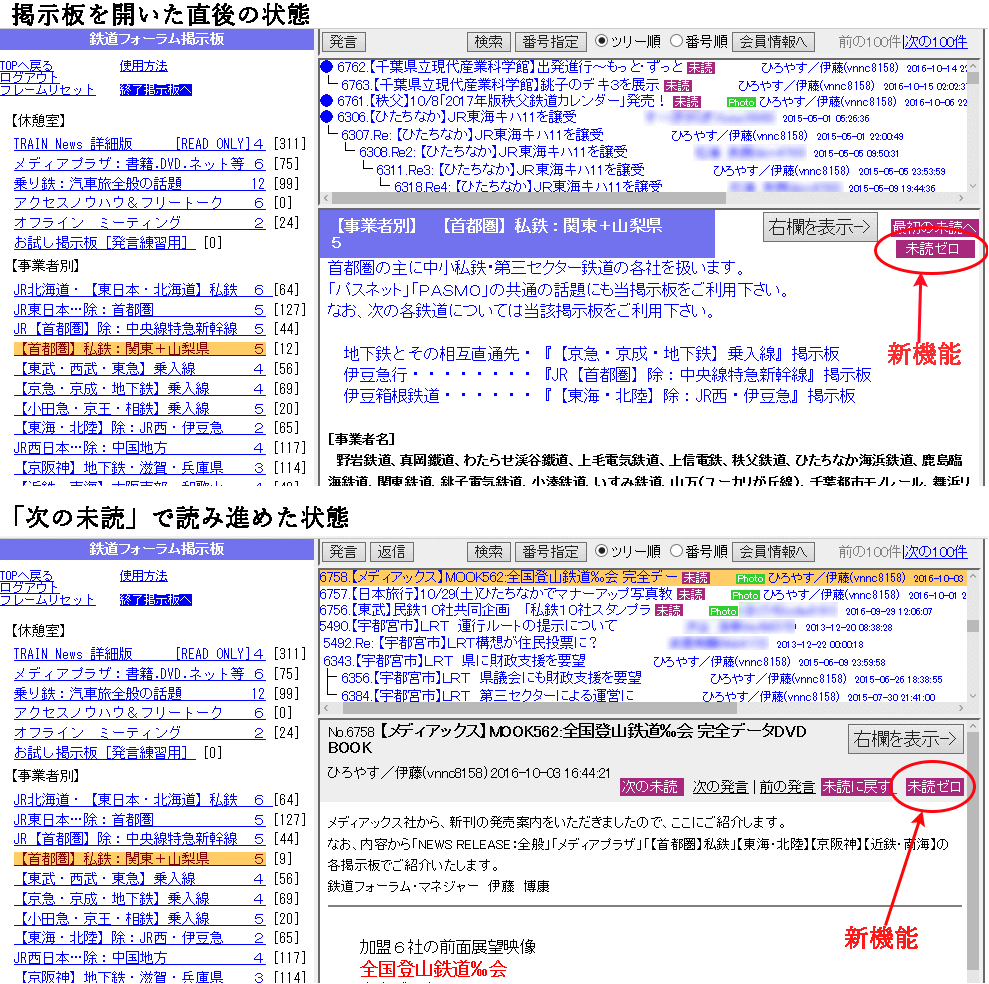Image resolution: width=989 pixels, height=984 pixels.
Task: Open reply 6307.Re: JR東海キハ11を譲受
Action: (472, 134)
